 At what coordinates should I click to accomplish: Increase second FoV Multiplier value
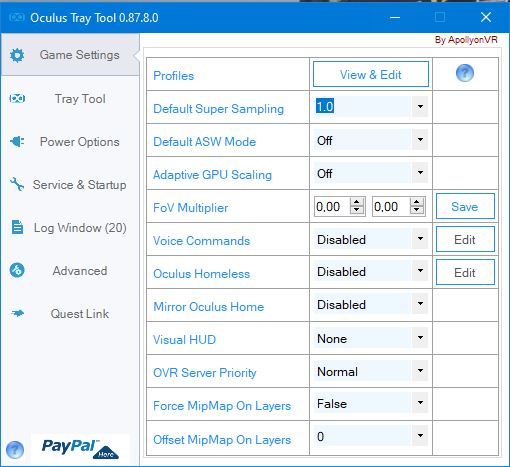coord(417,202)
